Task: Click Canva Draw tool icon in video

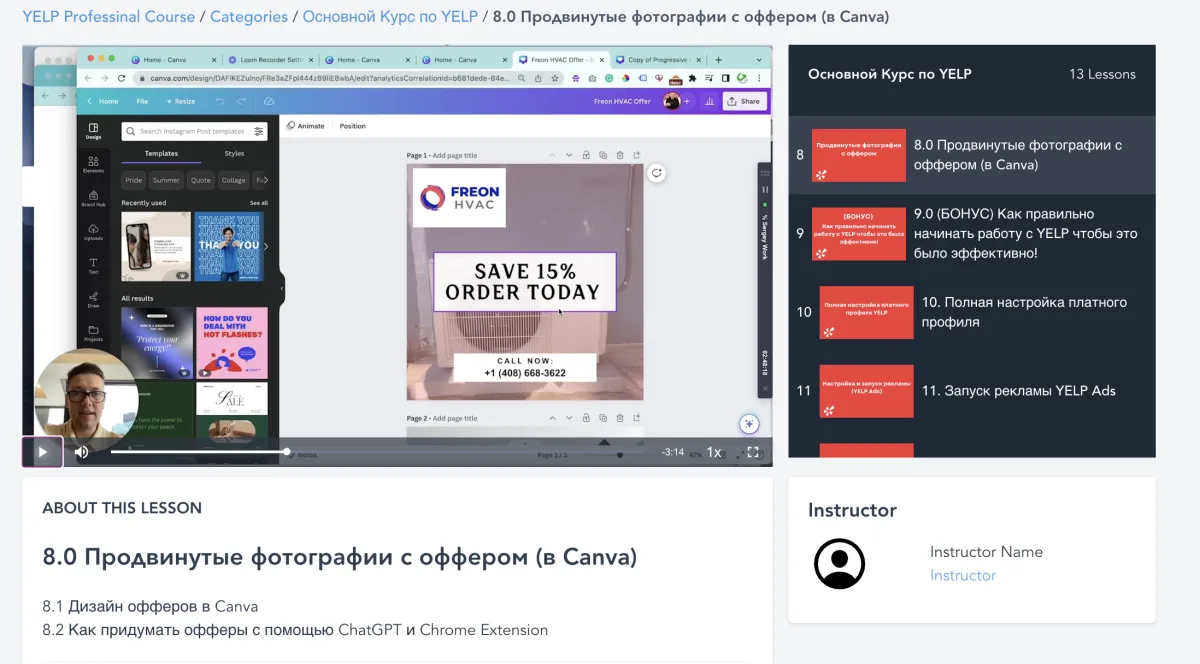Action: pos(93,299)
